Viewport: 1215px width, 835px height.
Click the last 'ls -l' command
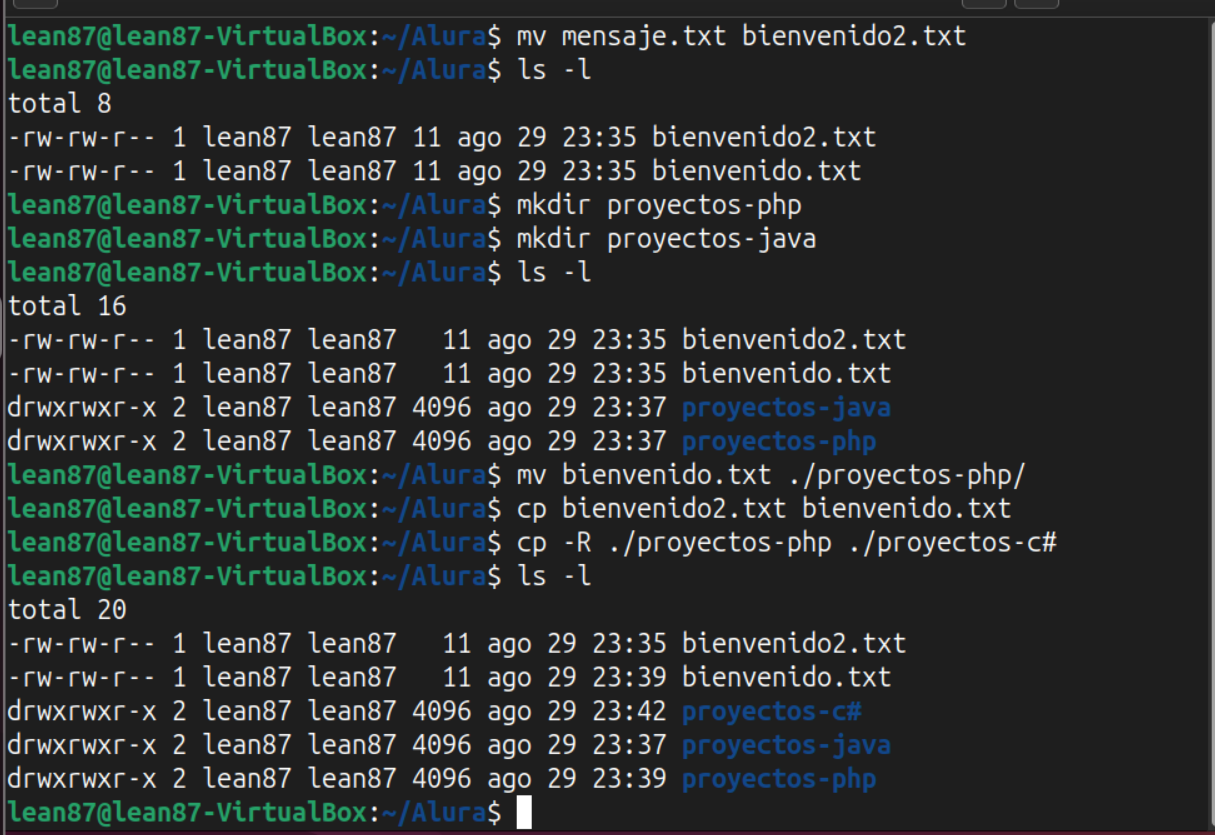pyautogui.click(x=553, y=576)
